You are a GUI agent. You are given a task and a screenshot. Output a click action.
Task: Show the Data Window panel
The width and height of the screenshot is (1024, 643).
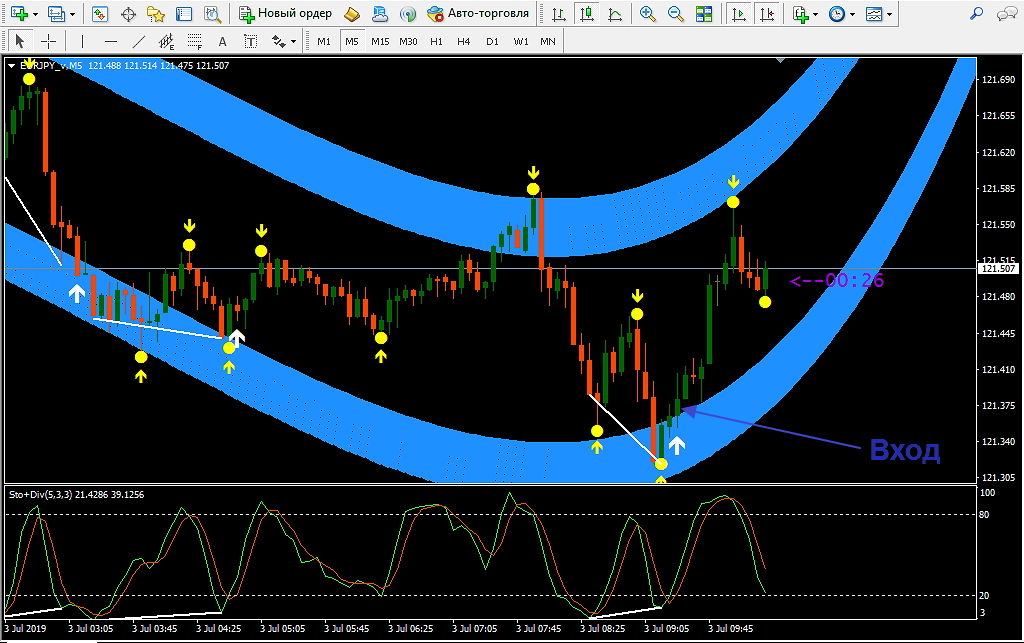point(128,14)
